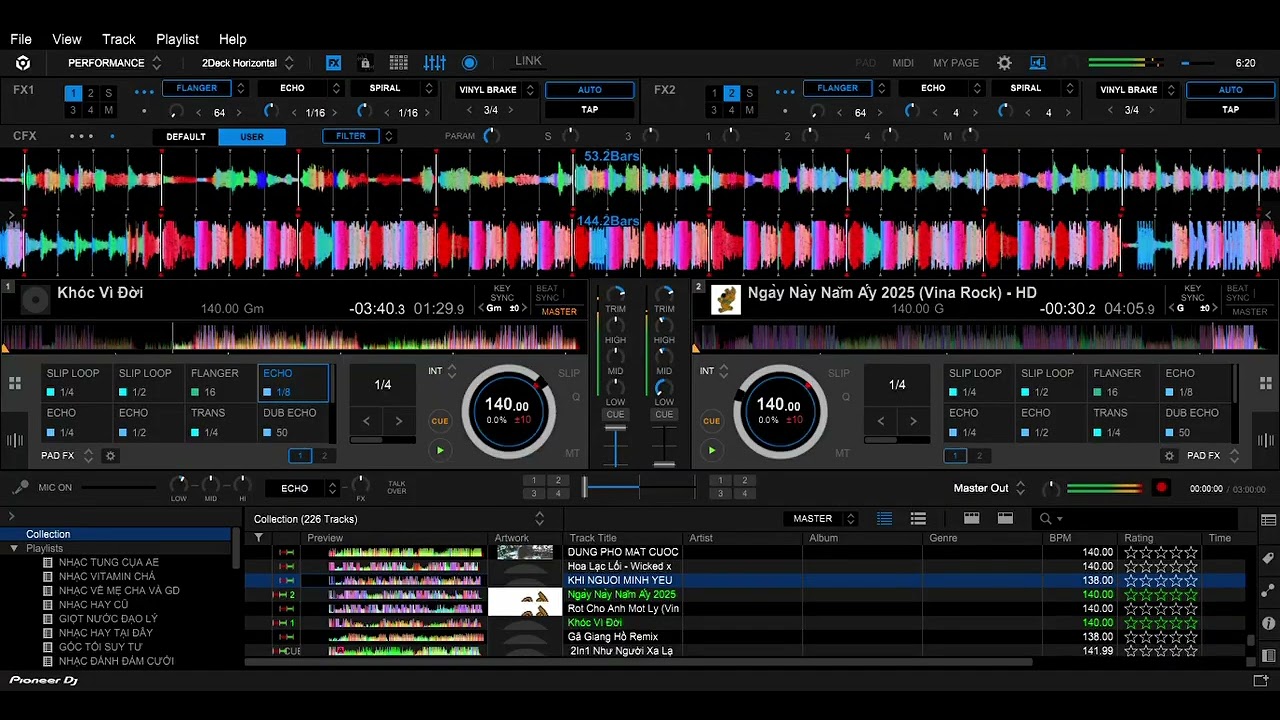1280x720 pixels.
Task: Select playlist NHẠC VITAMIN CHÁ
Action: pos(107,576)
